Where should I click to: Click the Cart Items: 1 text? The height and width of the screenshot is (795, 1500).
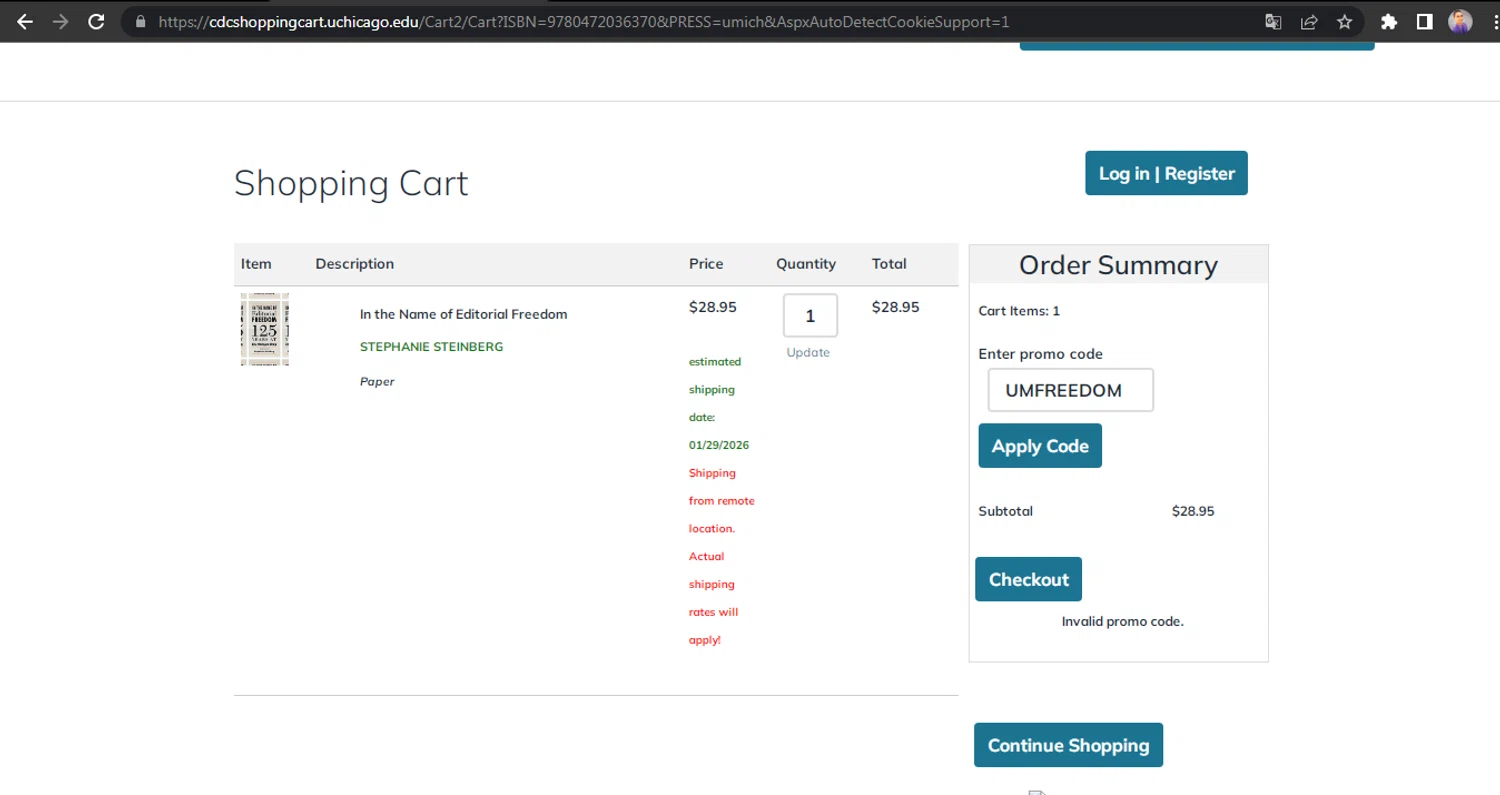pos(1019,311)
